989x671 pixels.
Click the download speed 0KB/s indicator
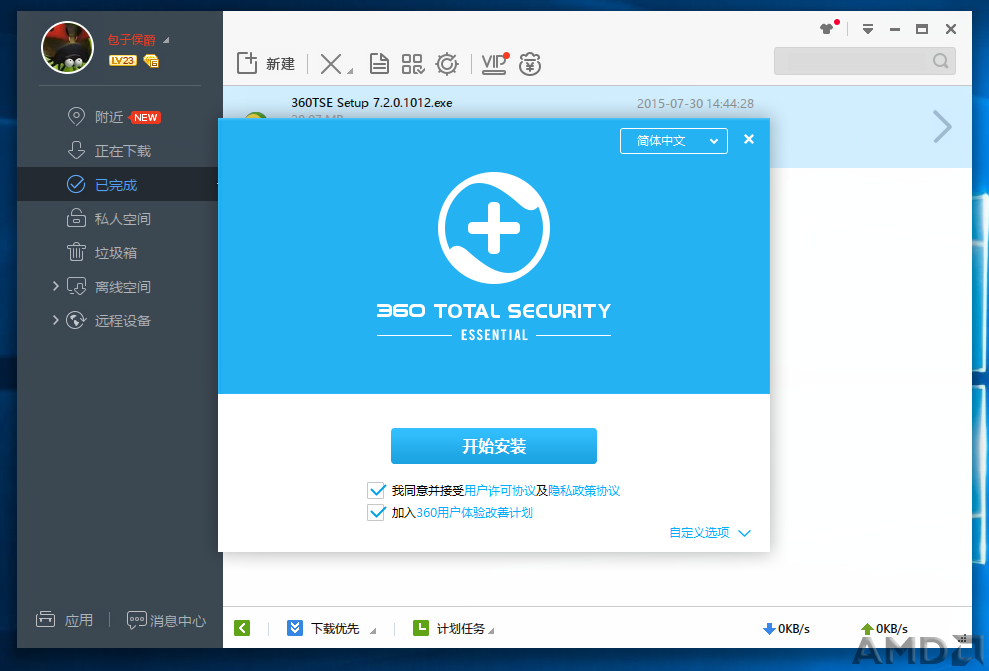click(786, 629)
